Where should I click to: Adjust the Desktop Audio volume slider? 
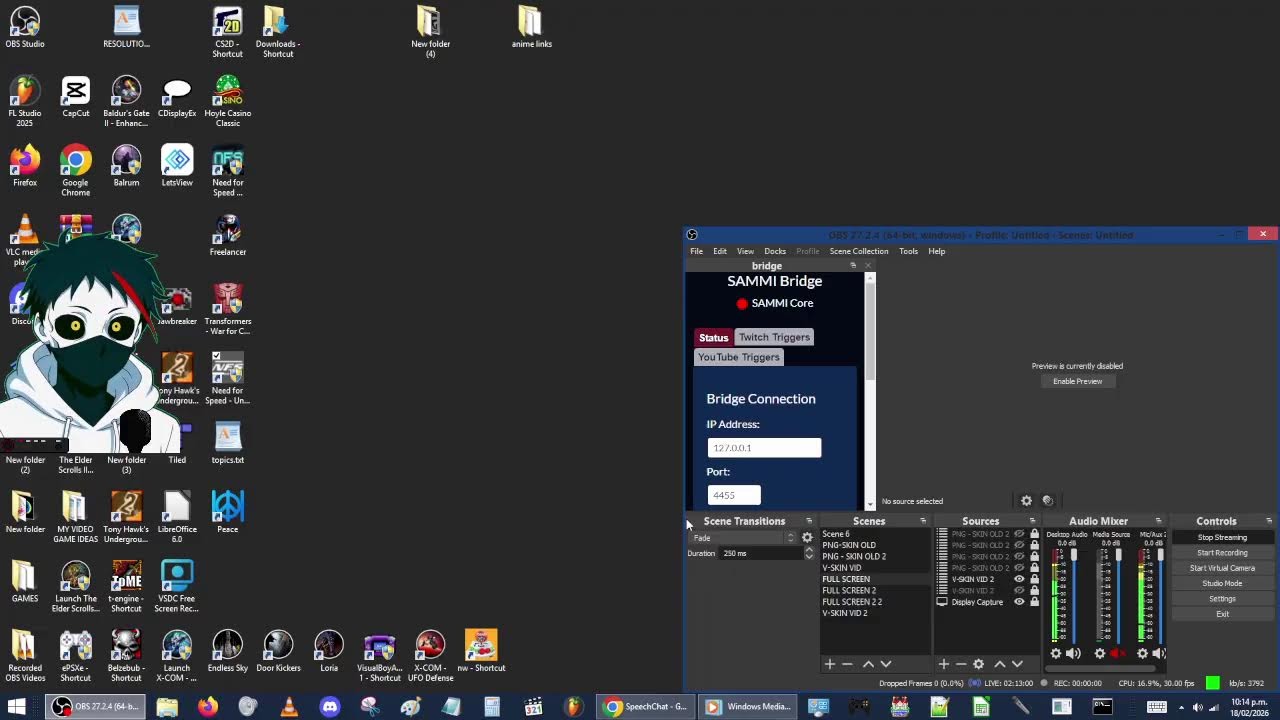1074,595
